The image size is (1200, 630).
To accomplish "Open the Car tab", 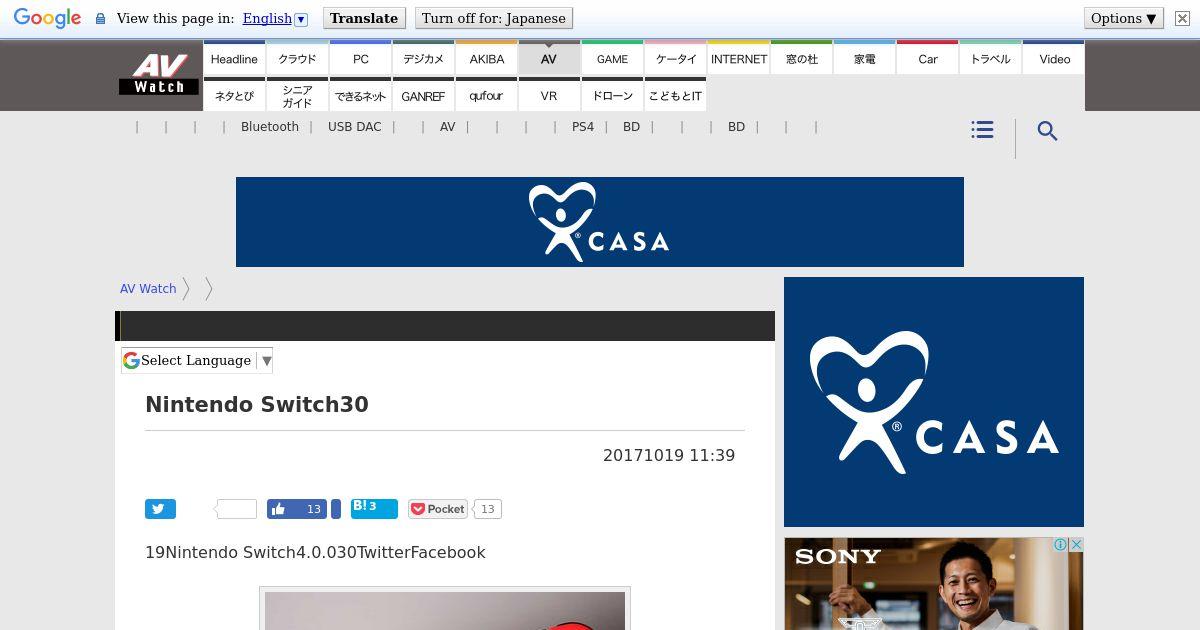I will pos(928,58).
